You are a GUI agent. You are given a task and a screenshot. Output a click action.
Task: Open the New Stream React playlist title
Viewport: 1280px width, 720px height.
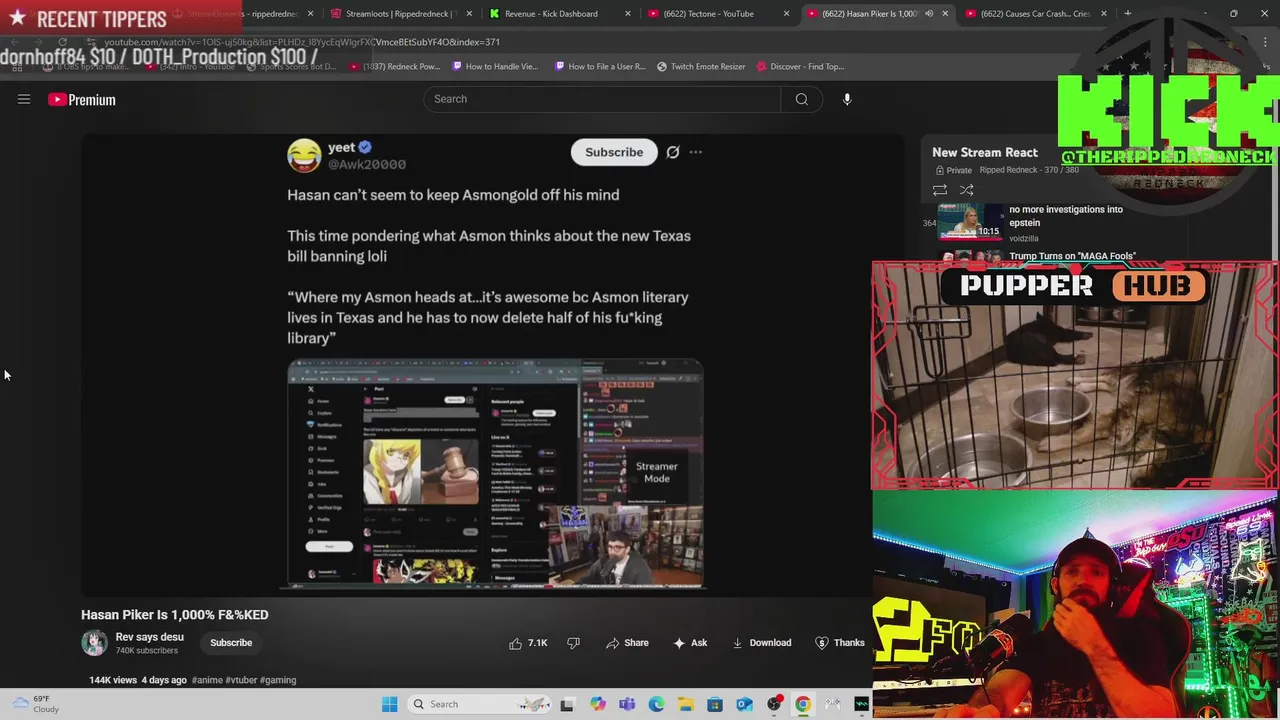pos(985,152)
